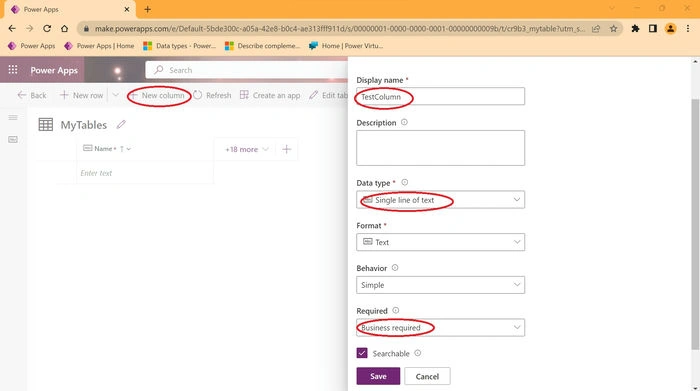Viewport: 700px width, 391px height.
Task: Open the browser home page
Action: pos(65,29)
